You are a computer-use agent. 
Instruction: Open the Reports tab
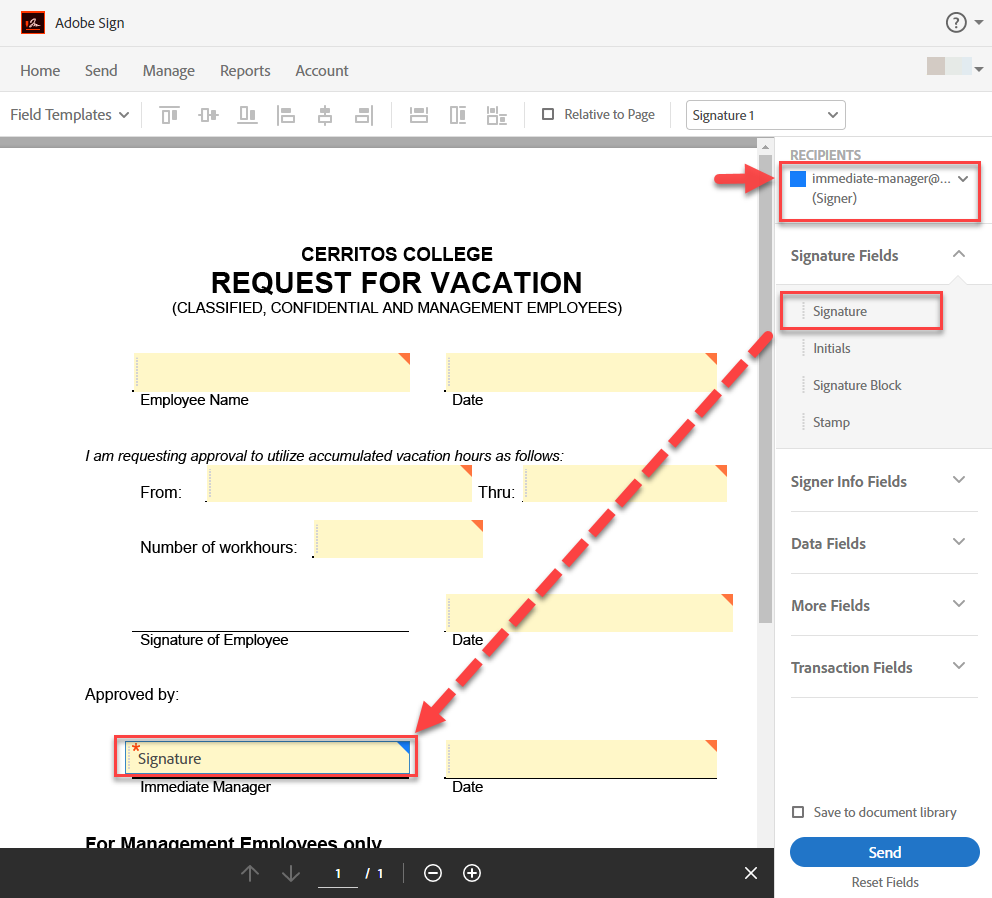tap(245, 70)
